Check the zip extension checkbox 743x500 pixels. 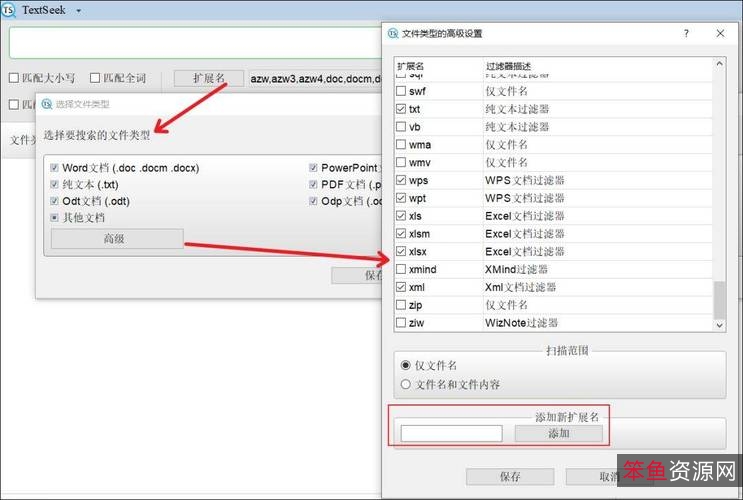point(401,305)
